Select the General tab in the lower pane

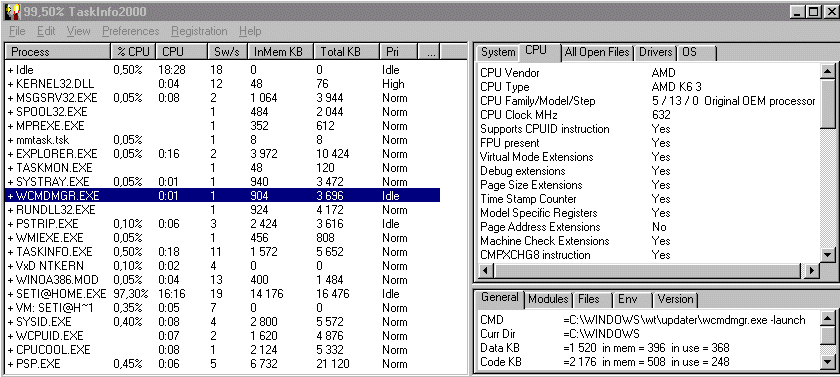(499, 298)
